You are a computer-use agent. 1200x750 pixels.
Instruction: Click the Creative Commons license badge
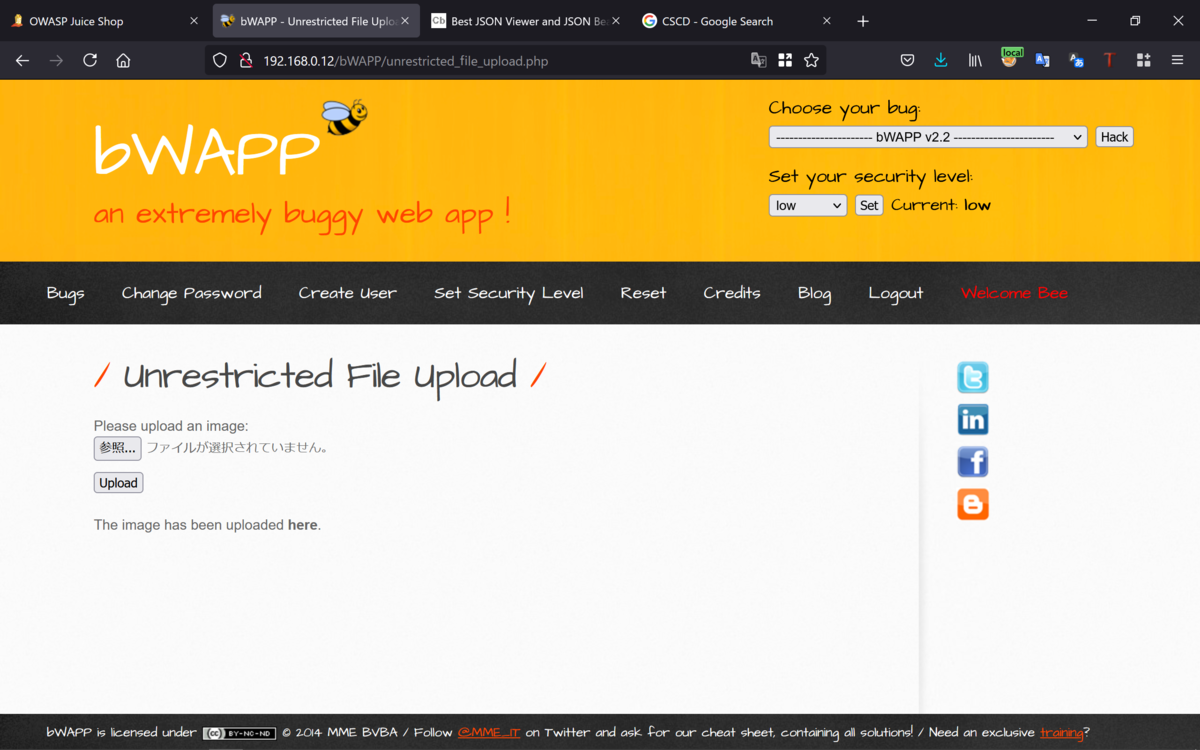(239, 733)
